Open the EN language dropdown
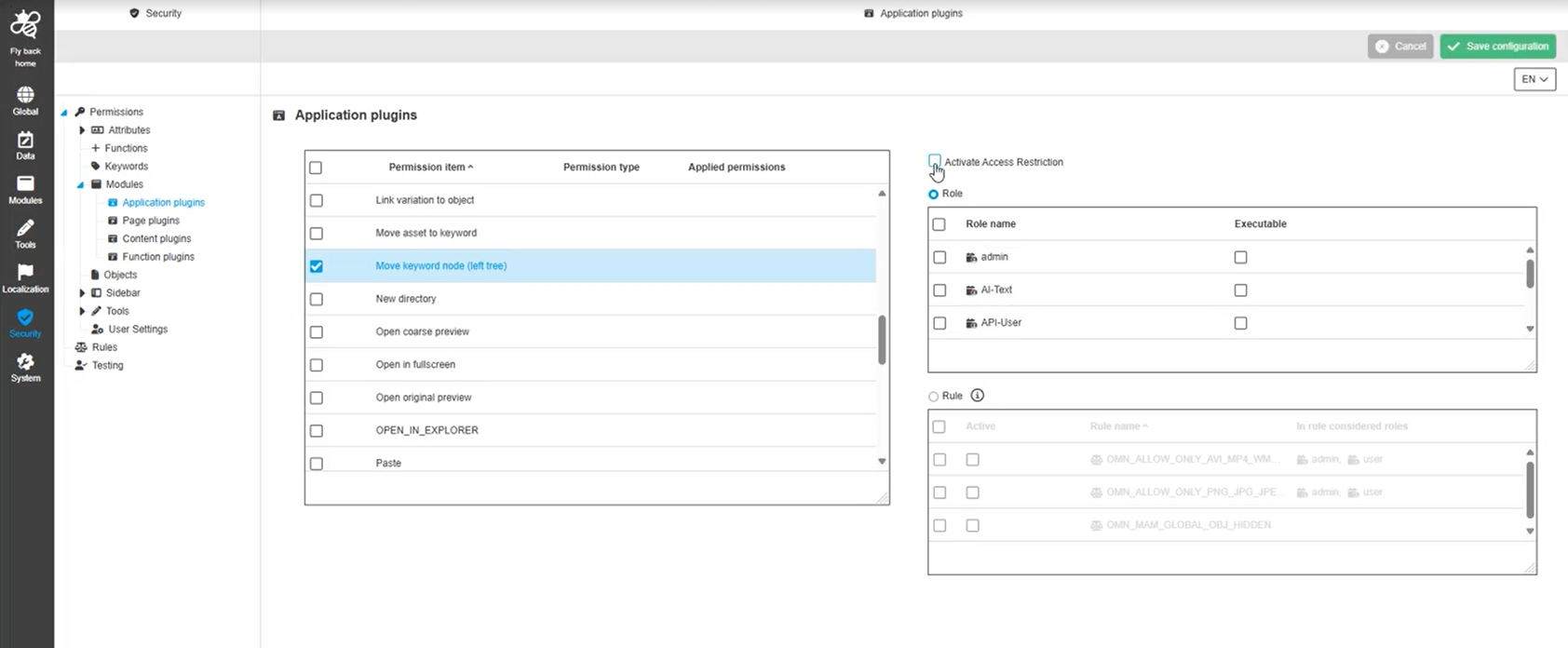The image size is (1568, 648). coord(1534,80)
